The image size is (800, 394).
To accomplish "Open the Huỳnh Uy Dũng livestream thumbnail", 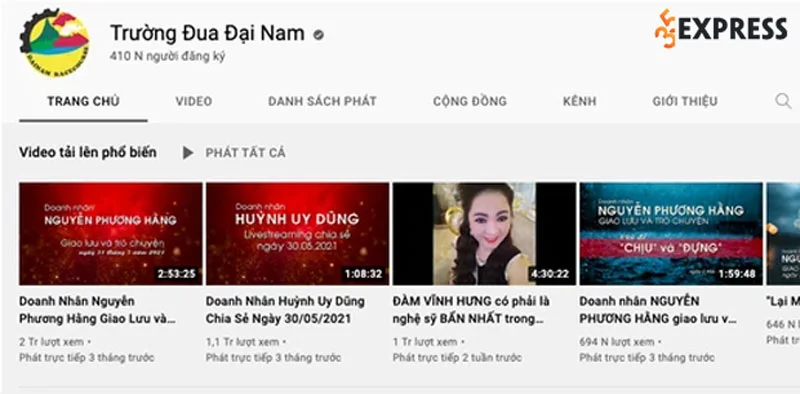I will [x=297, y=234].
